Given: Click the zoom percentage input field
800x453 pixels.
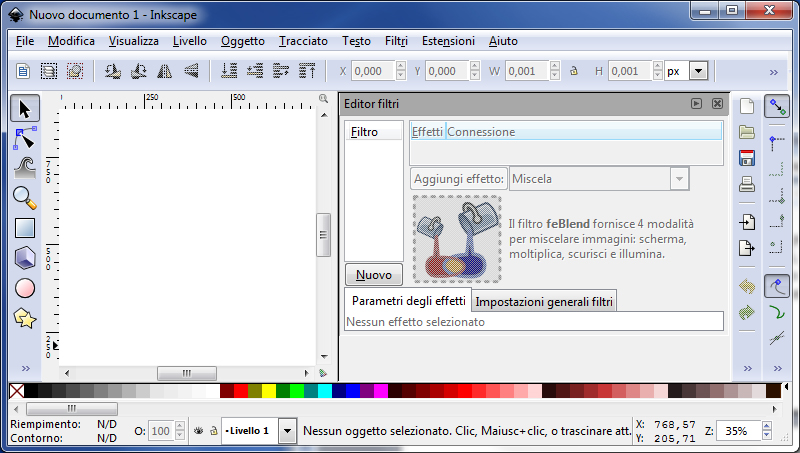Looking at the screenshot, I should (x=739, y=431).
